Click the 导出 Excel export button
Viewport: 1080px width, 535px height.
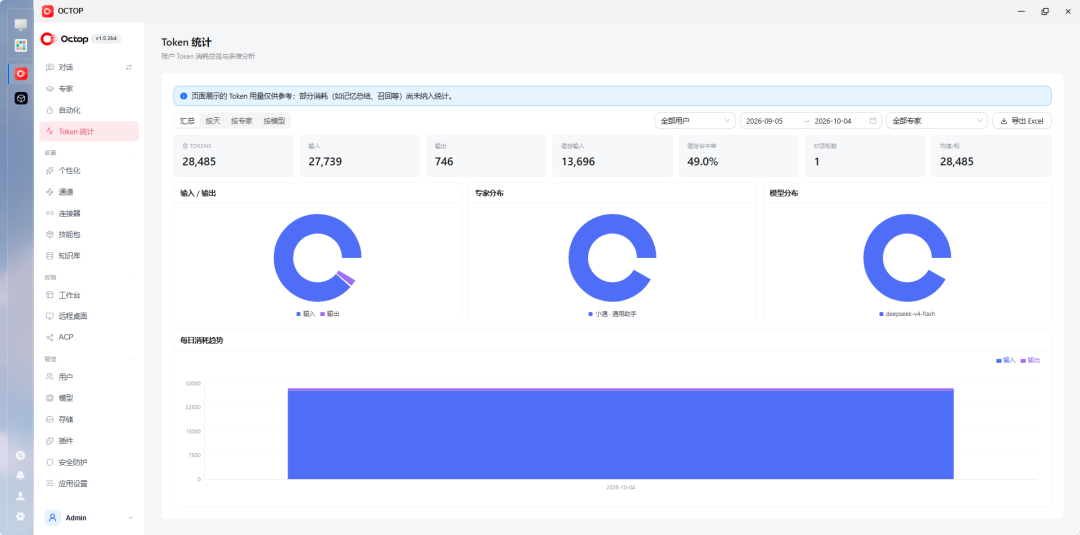click(x=1021, y=120)
